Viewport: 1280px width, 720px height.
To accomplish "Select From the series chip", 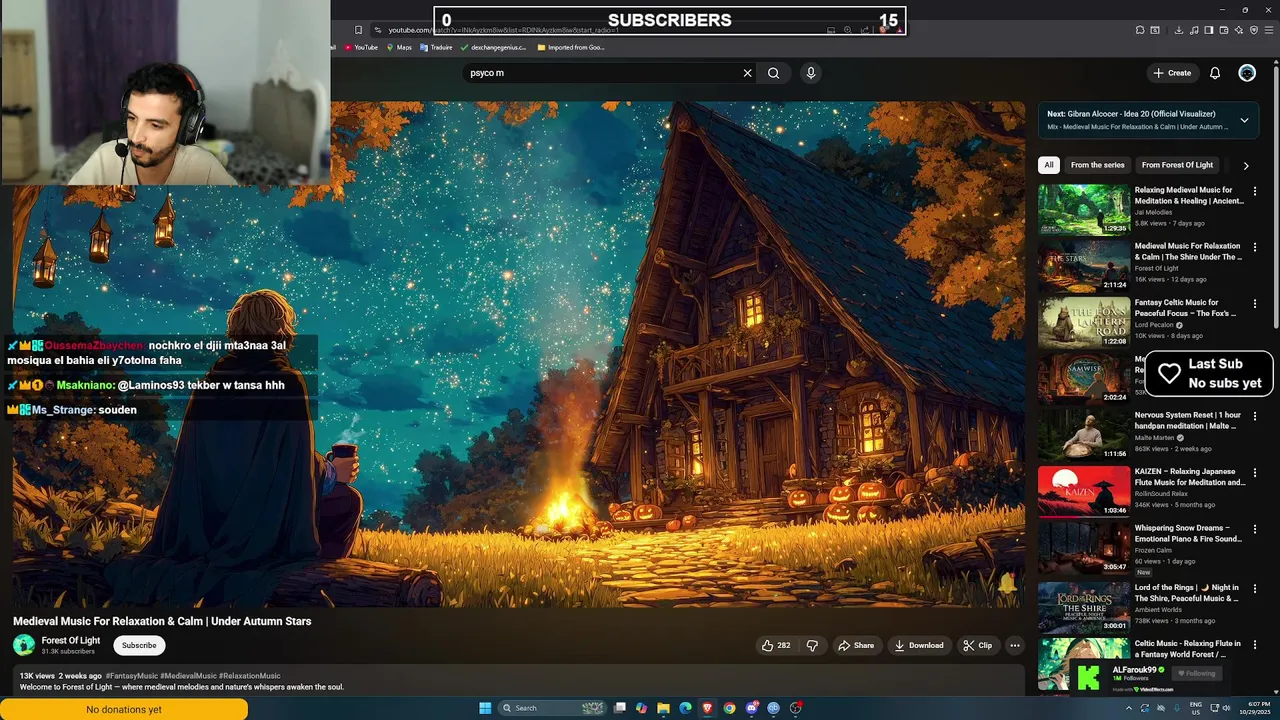I will [x=1097, y=165].
